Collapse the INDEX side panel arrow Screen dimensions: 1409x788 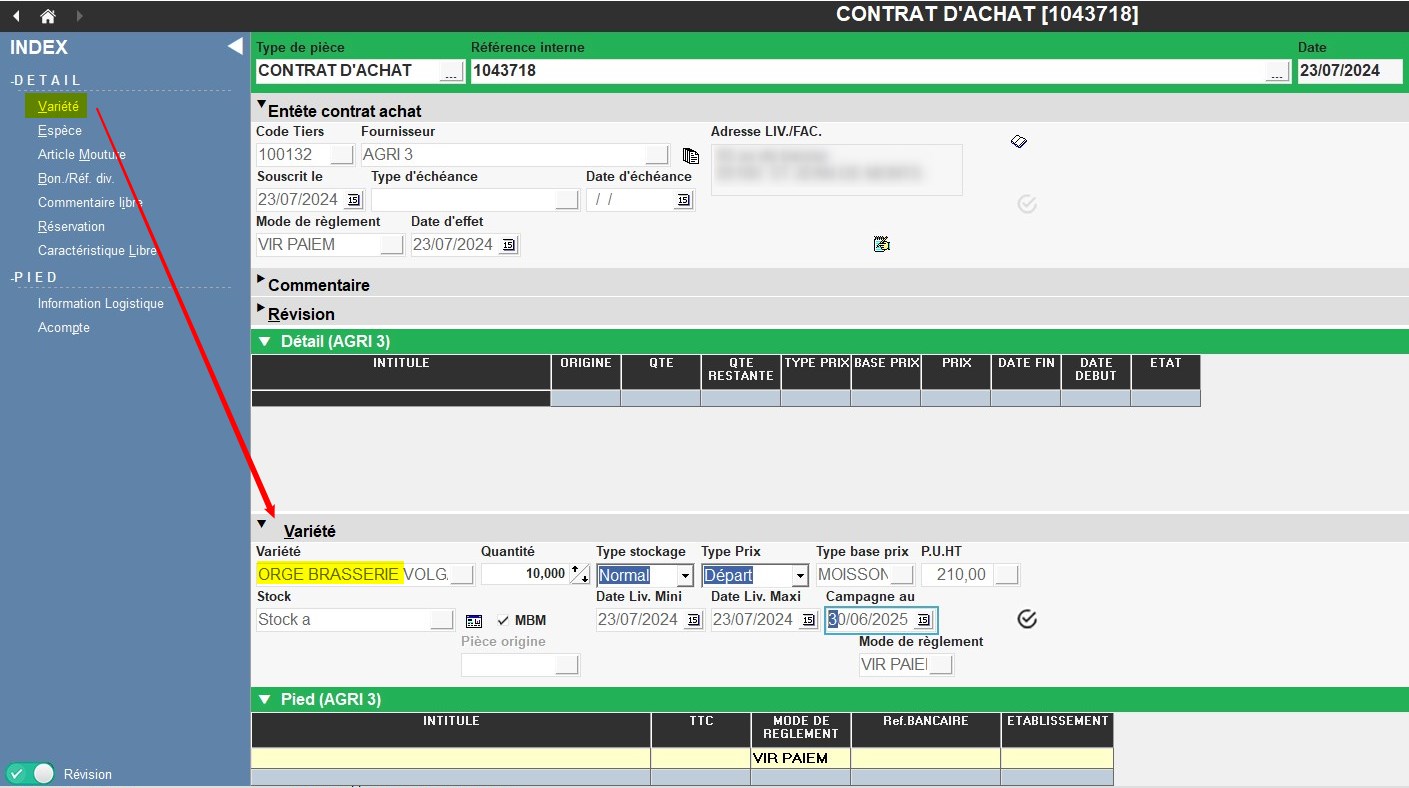(x=235, y=46)
